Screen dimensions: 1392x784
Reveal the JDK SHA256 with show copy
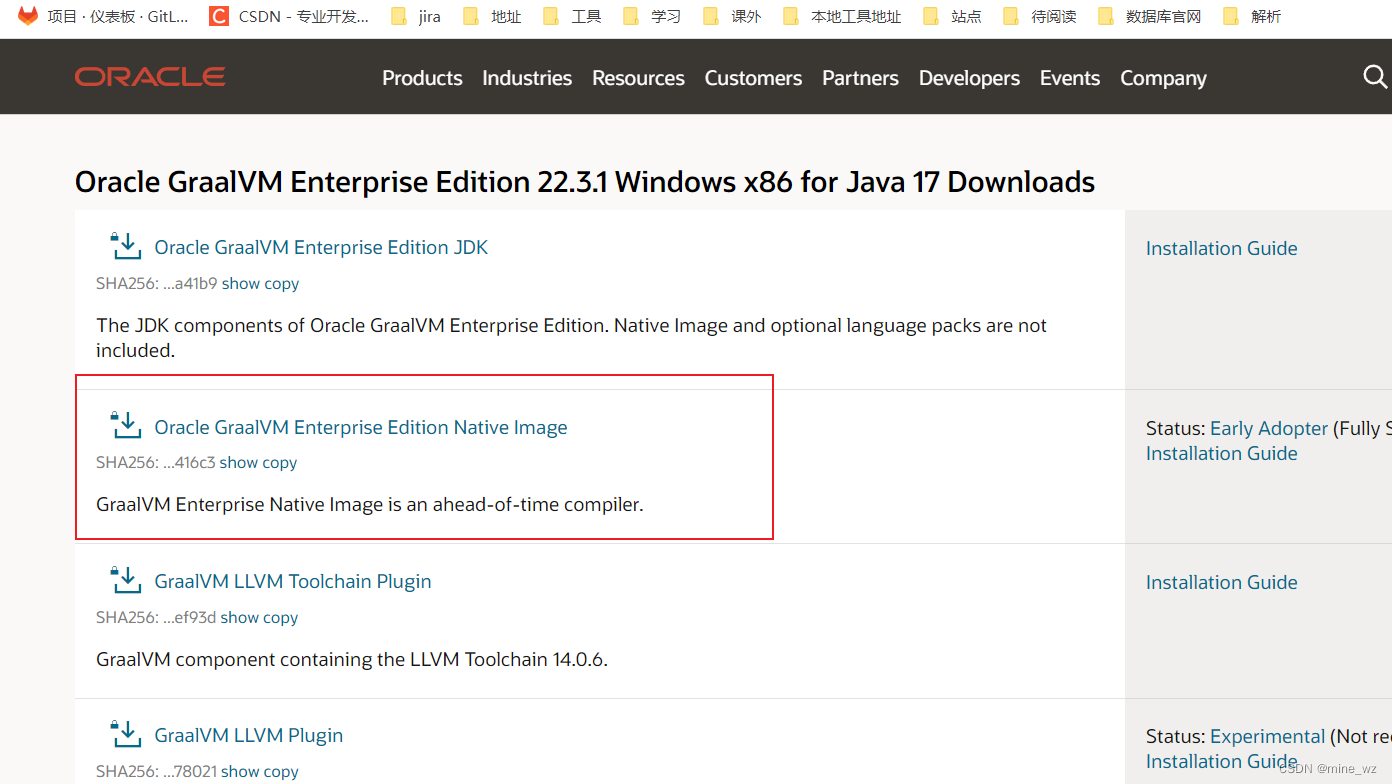point(259,283)
